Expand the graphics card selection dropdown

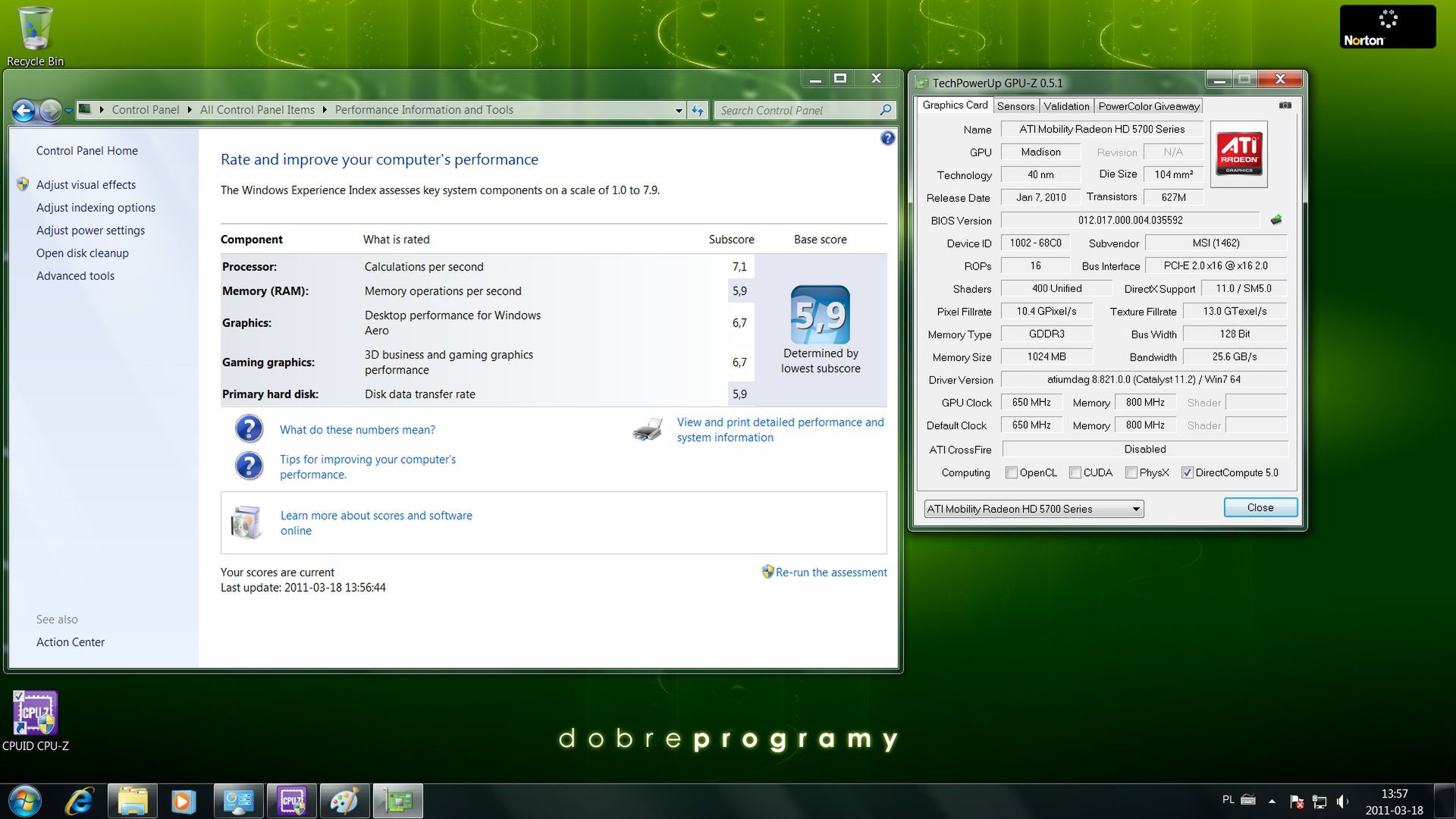pyautogui.click(x=1136, y=509)
